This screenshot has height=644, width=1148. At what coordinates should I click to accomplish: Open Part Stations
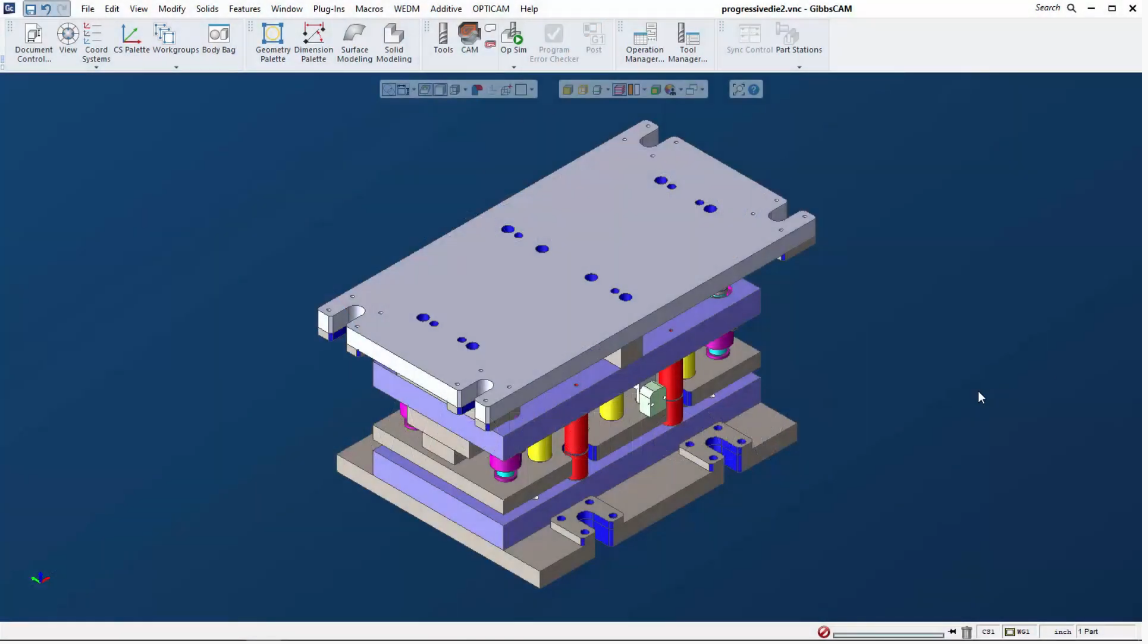[x=798, y=38]
